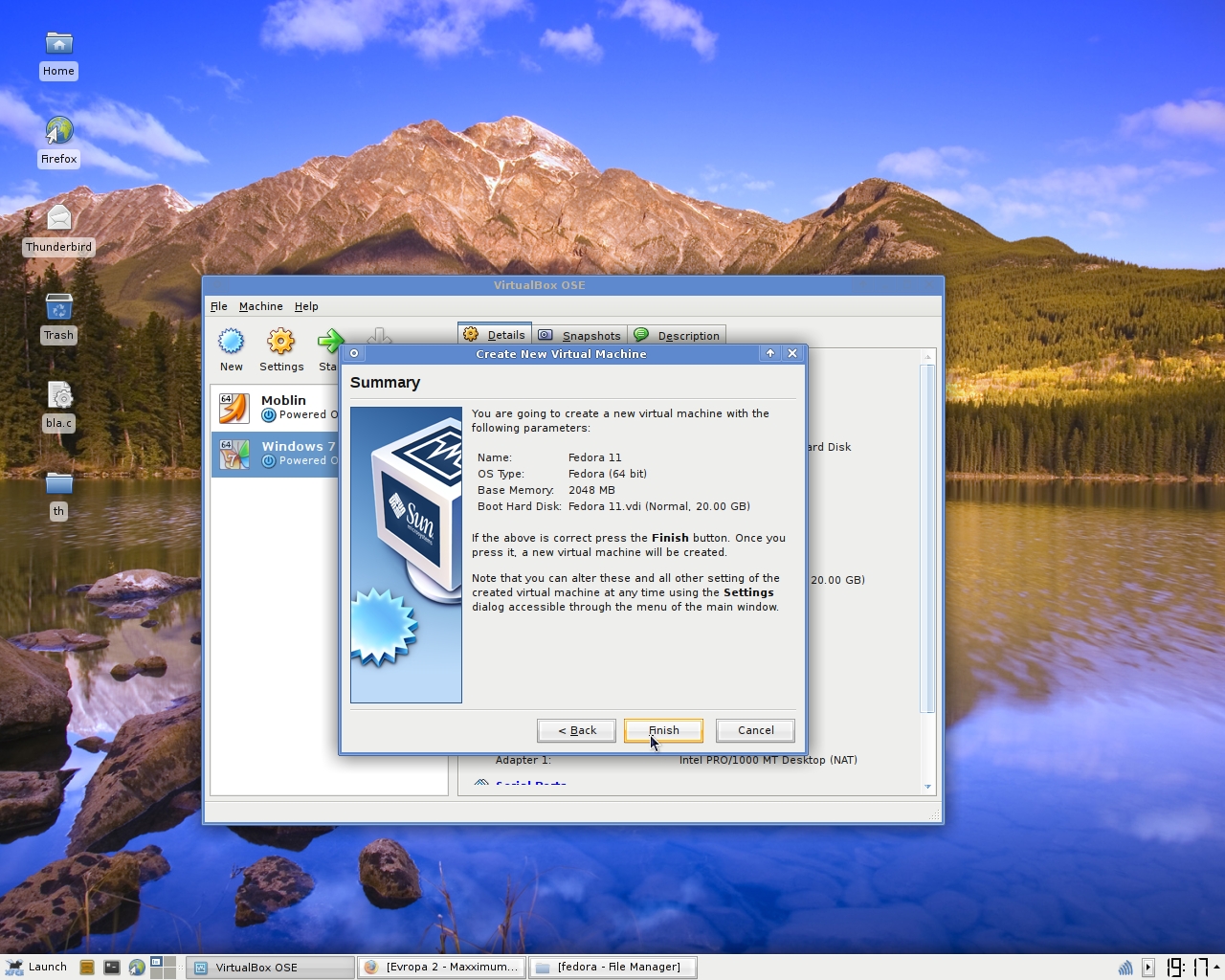Click the orange launcher beside Launch
Viewport: 1225px width, 980px height.
[87, 968]
